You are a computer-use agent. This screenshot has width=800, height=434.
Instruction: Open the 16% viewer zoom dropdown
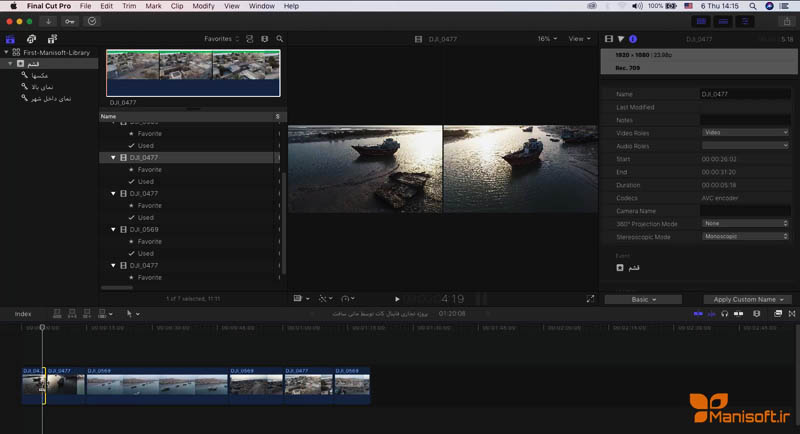[x=547, y=39]
